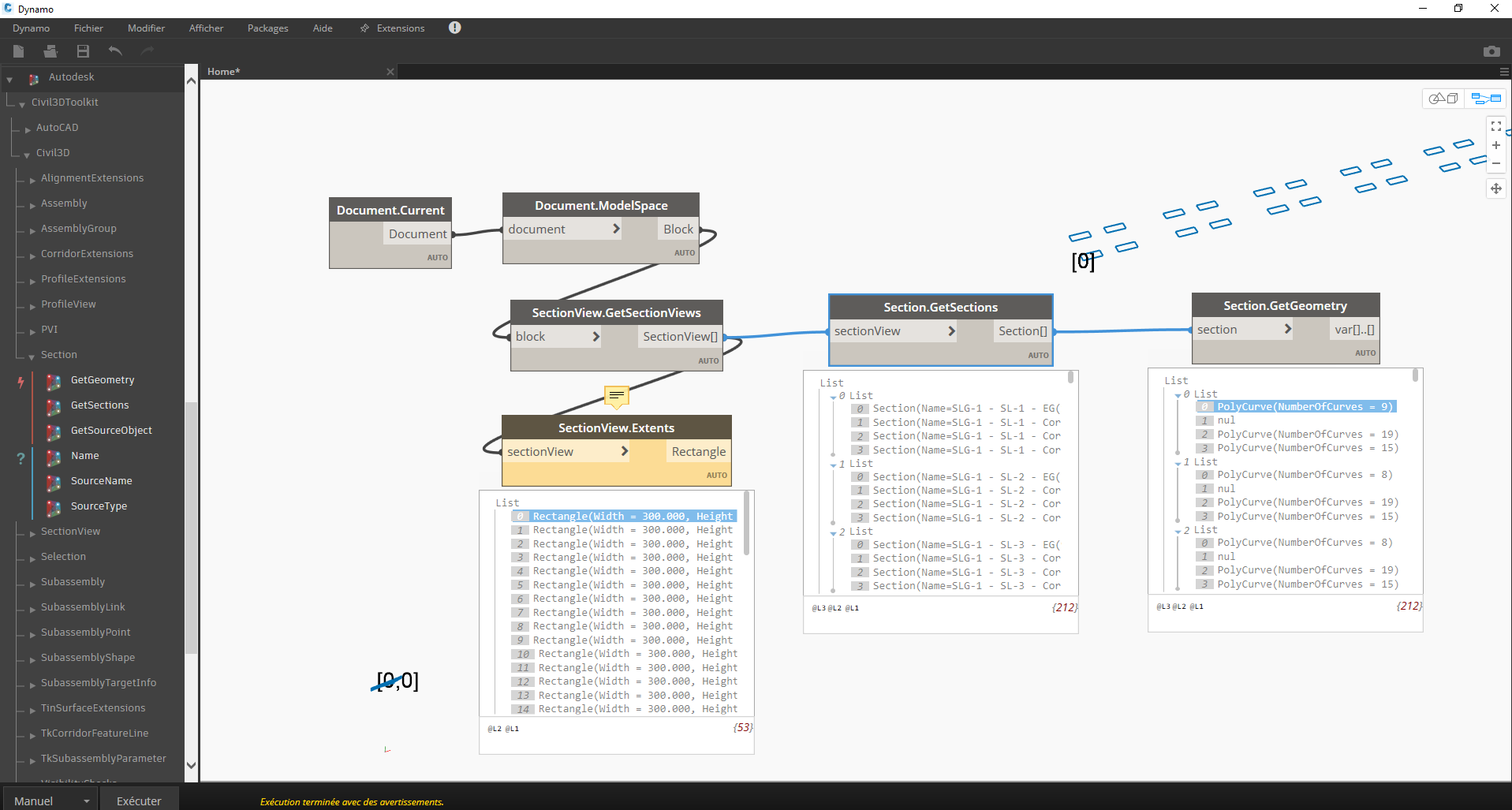1512x810 pixels.
Task: Select PolyCurve(NumberOfCurves = 9) preview row
Action: (1296, 407)
